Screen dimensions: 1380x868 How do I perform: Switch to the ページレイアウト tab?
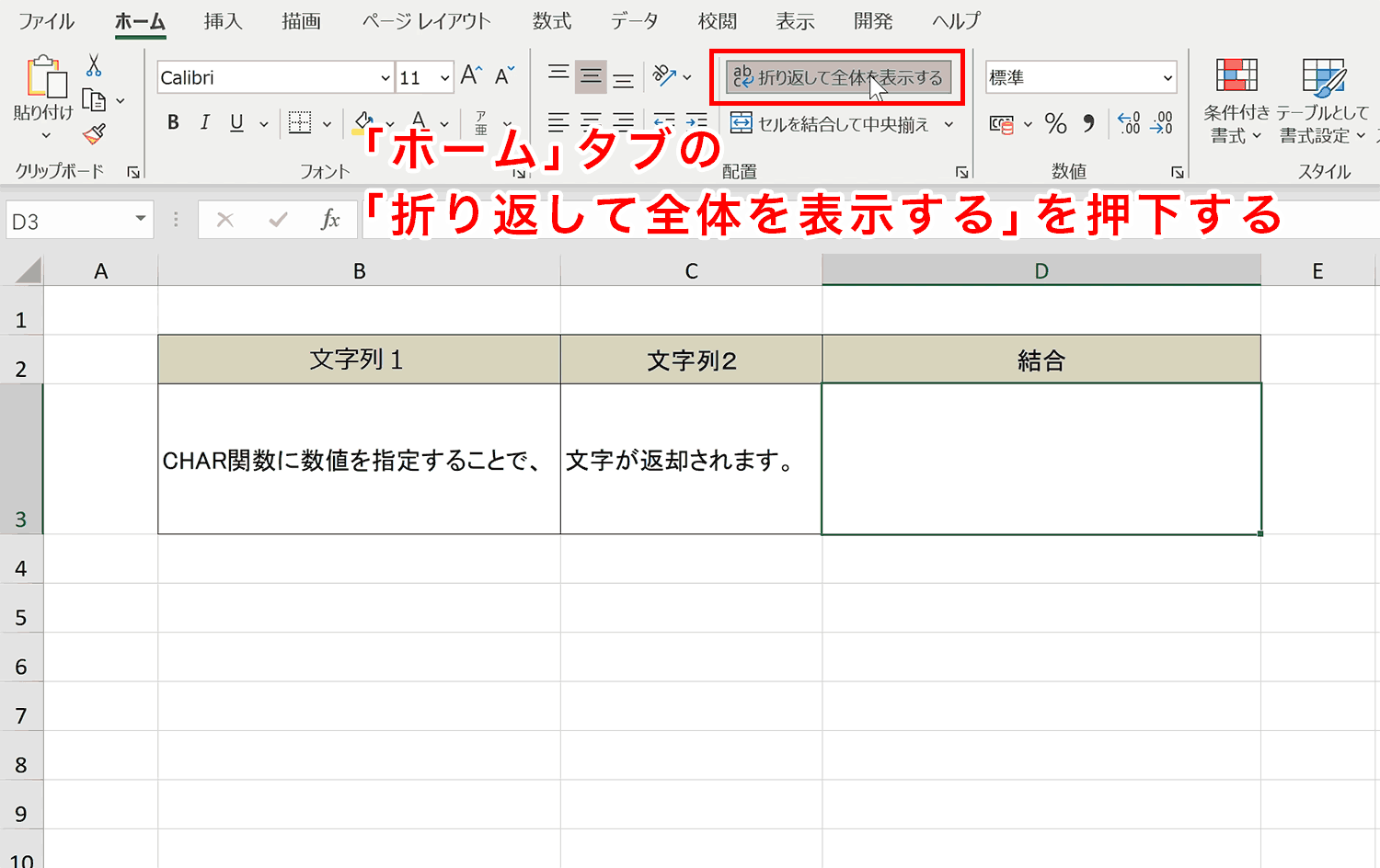(426, 21)
